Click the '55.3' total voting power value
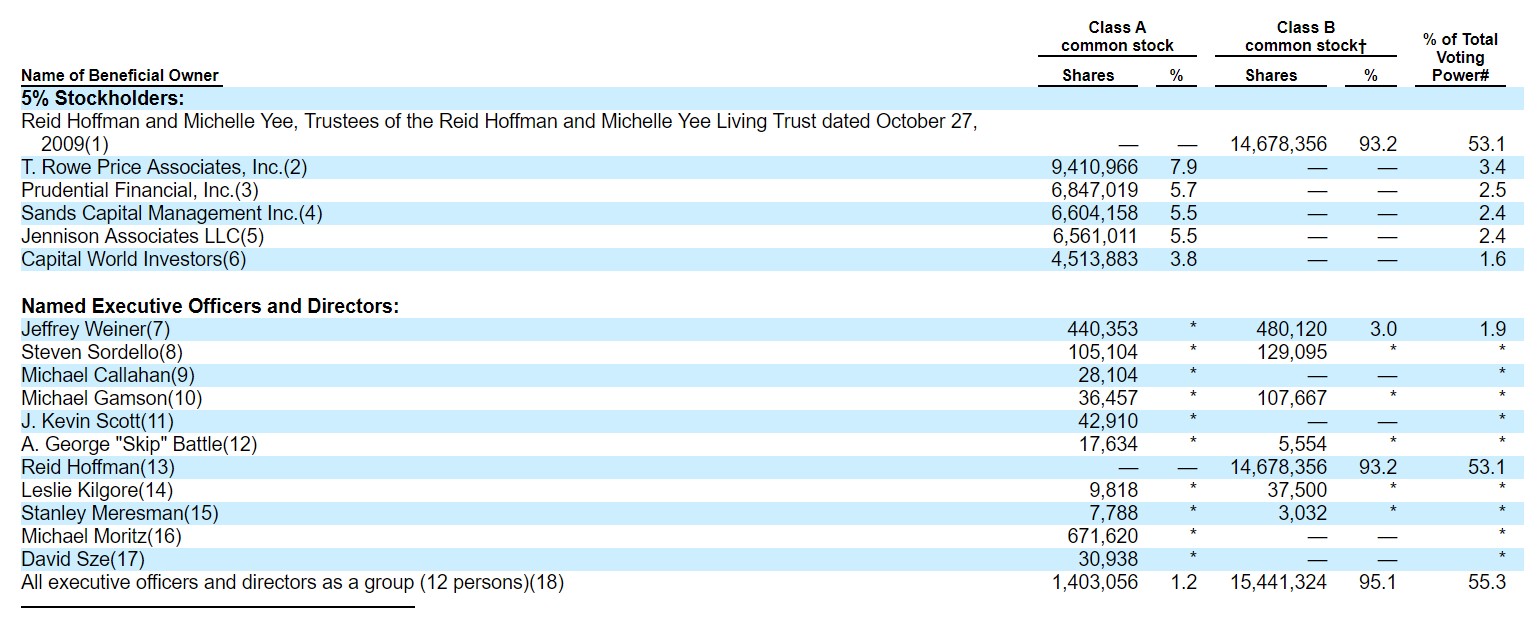 click(x=1487, y=582)
